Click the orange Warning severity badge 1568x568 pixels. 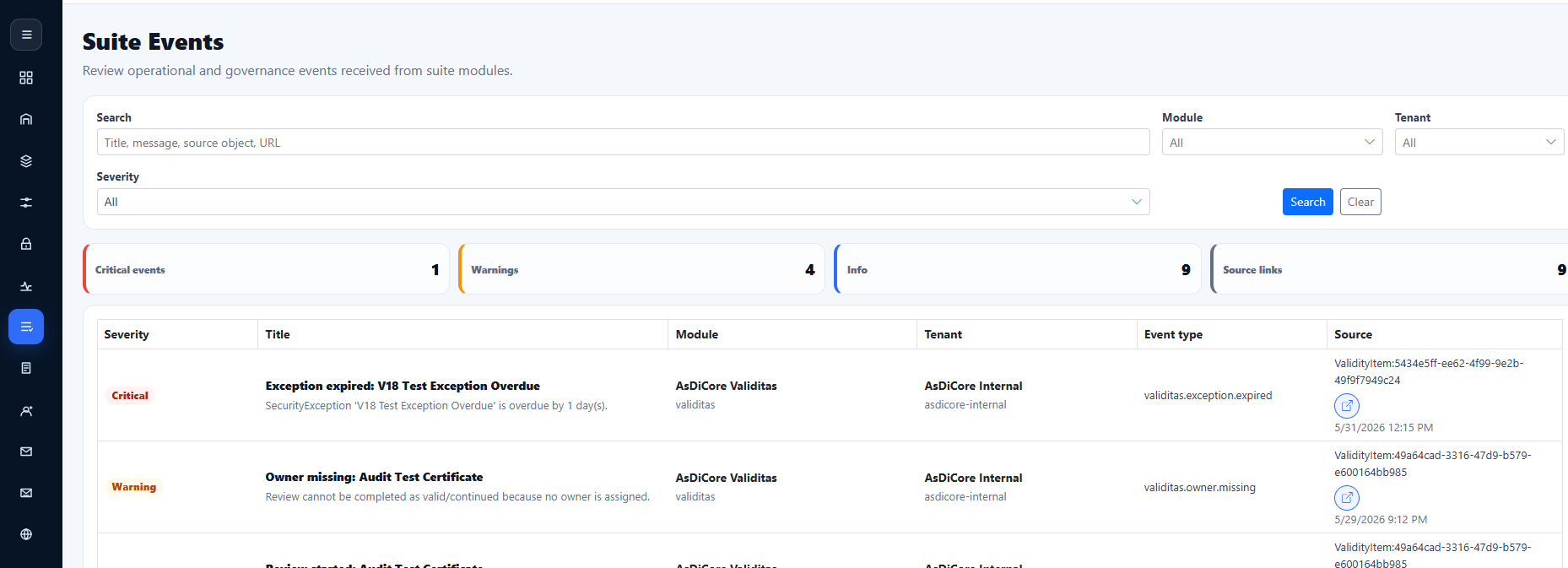click(x=133, y=487)
